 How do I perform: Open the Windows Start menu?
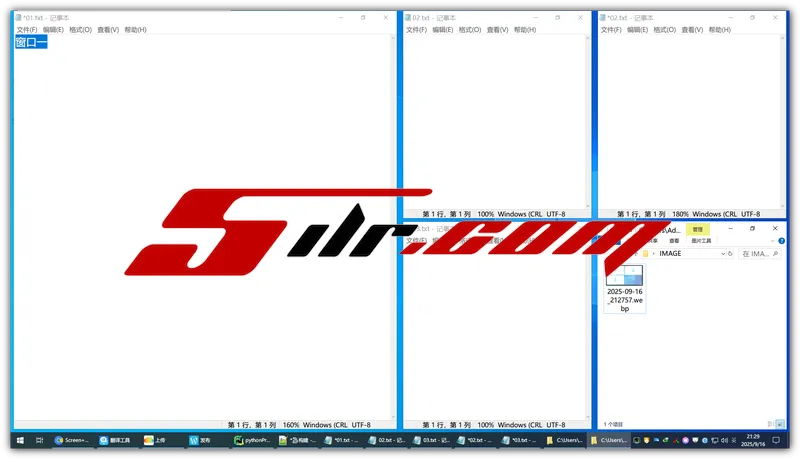[x=20, y=440]
